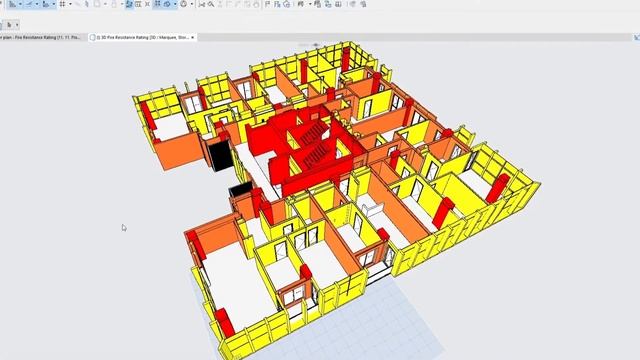The height and width of the screenshot is (360, 640).
Task: Open the grid snap dropdown arrow
Action: [70, 4]
